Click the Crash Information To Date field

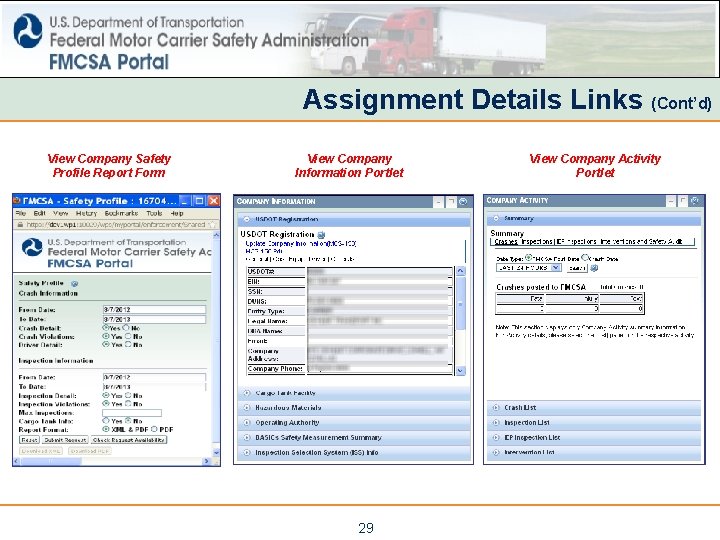pos(154,319)
